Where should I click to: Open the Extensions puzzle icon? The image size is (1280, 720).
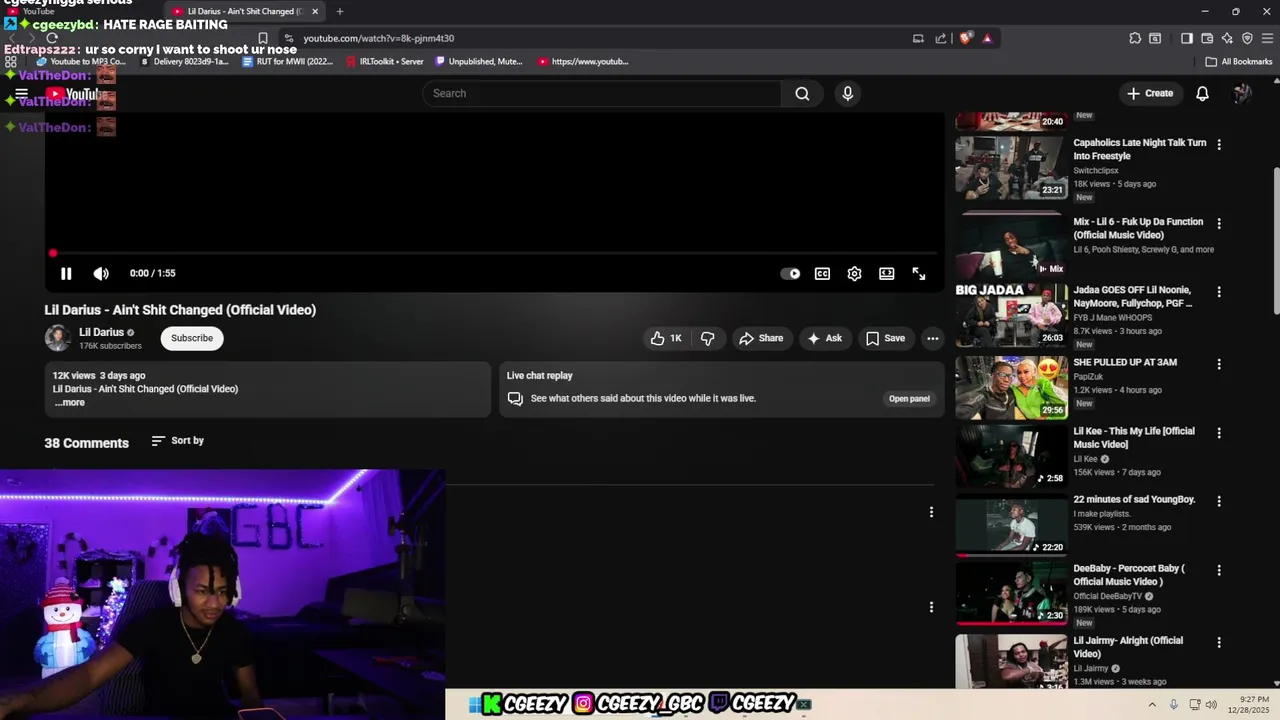pos(1135,38)
